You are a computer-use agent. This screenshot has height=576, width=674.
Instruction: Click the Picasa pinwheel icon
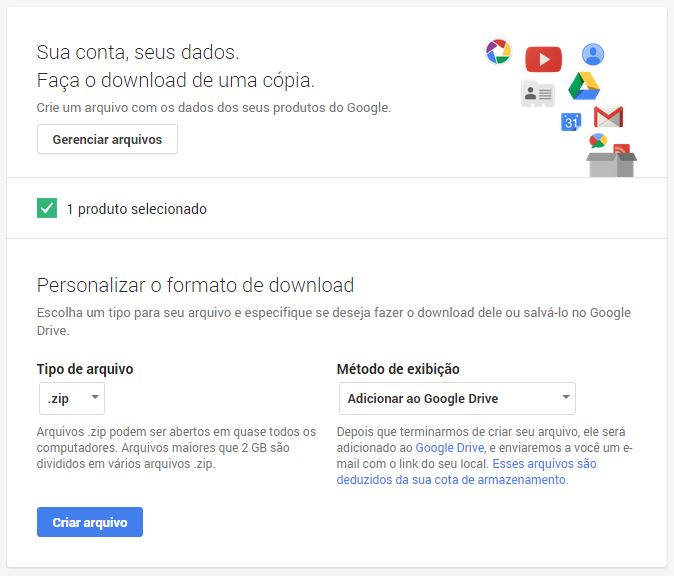click(x=498, y=51)
